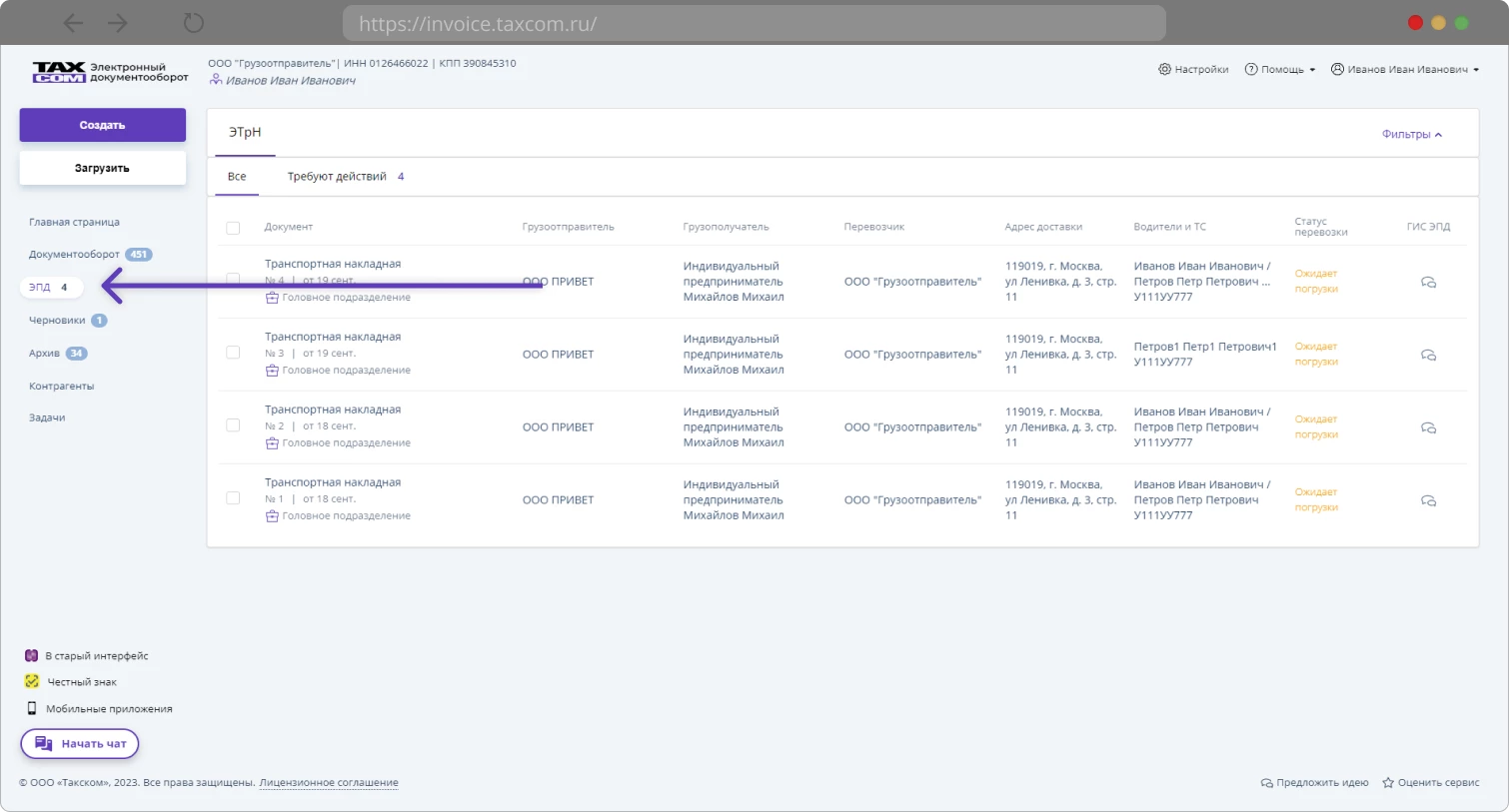The image size is (1509, 812).
Task: Click the GIS EPD icon for waybill №1
Action: 1428,500
